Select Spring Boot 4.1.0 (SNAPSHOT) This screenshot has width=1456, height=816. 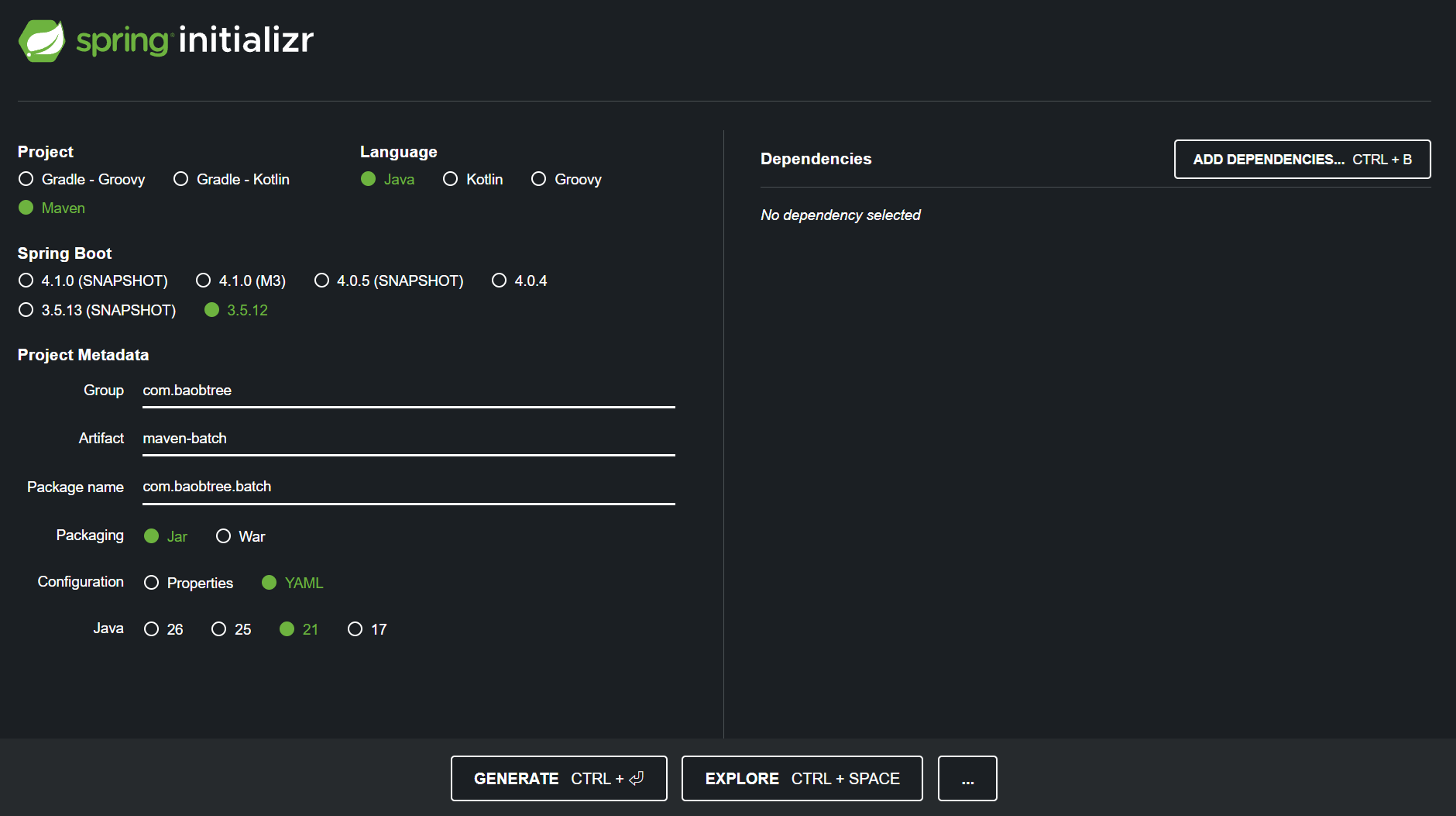tap(93, 281)
